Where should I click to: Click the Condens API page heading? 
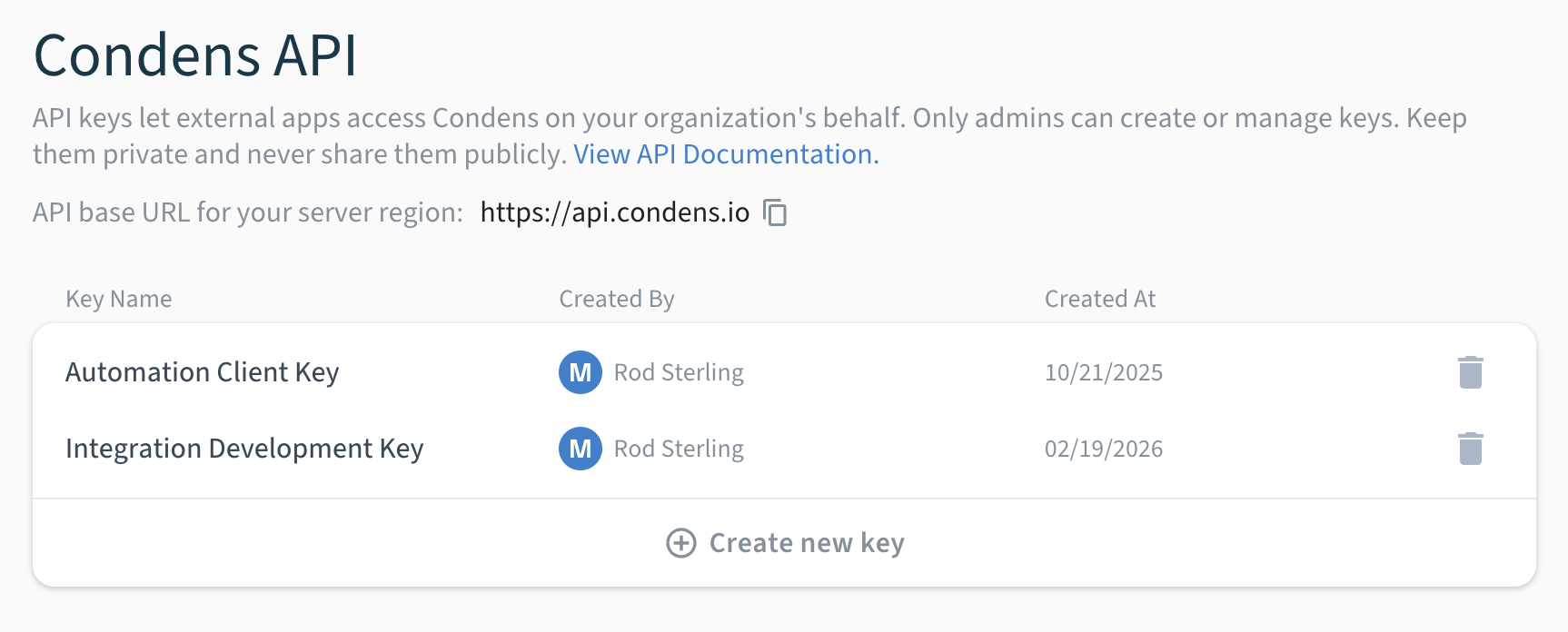coord(195,55)
